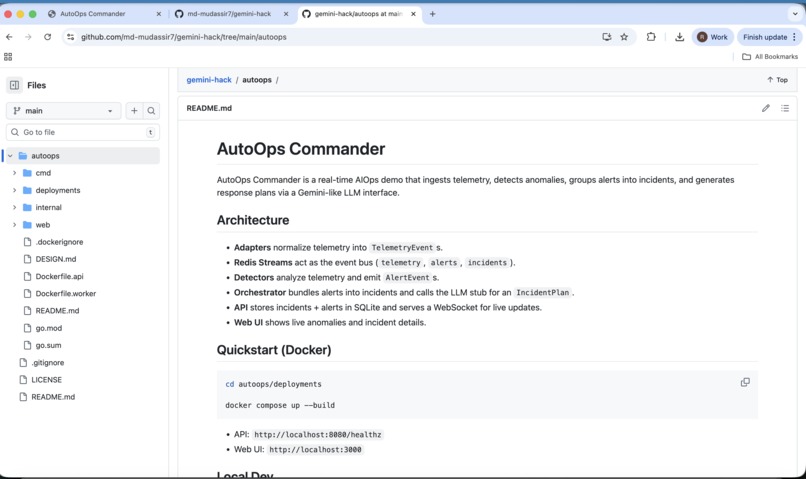Switch to the AutoOps Commander tab
This screenshot has width=806, height=479.
click(x=93, y=14)
